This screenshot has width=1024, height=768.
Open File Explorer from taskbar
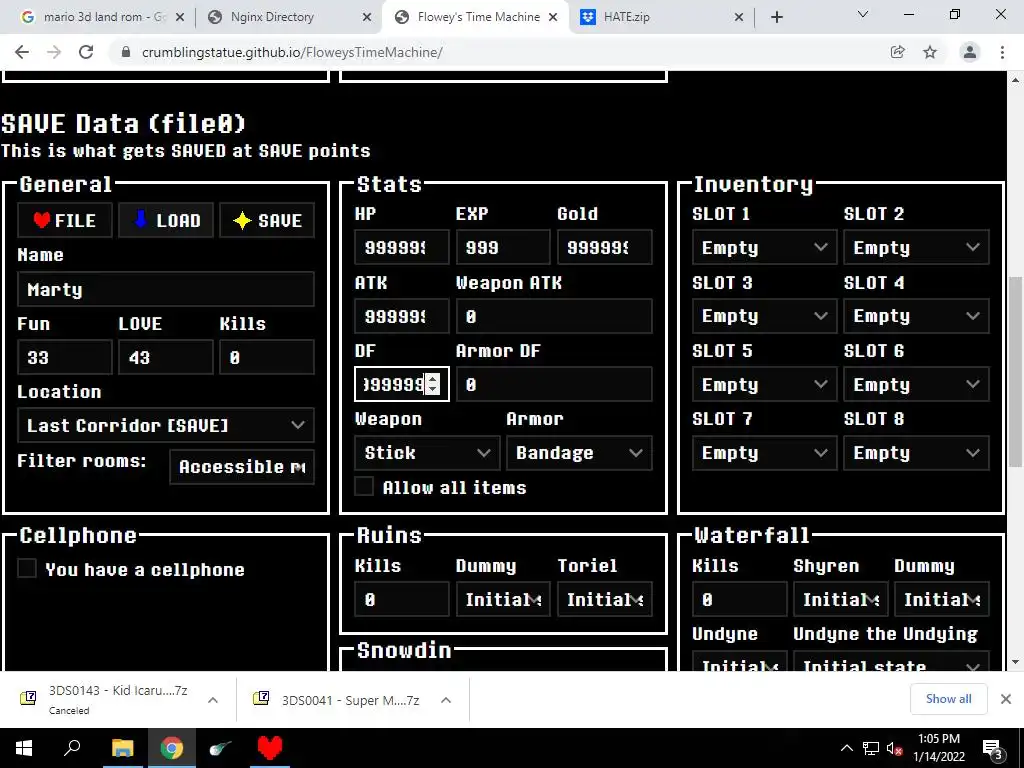pyautogui.click(x=122, y=748)
